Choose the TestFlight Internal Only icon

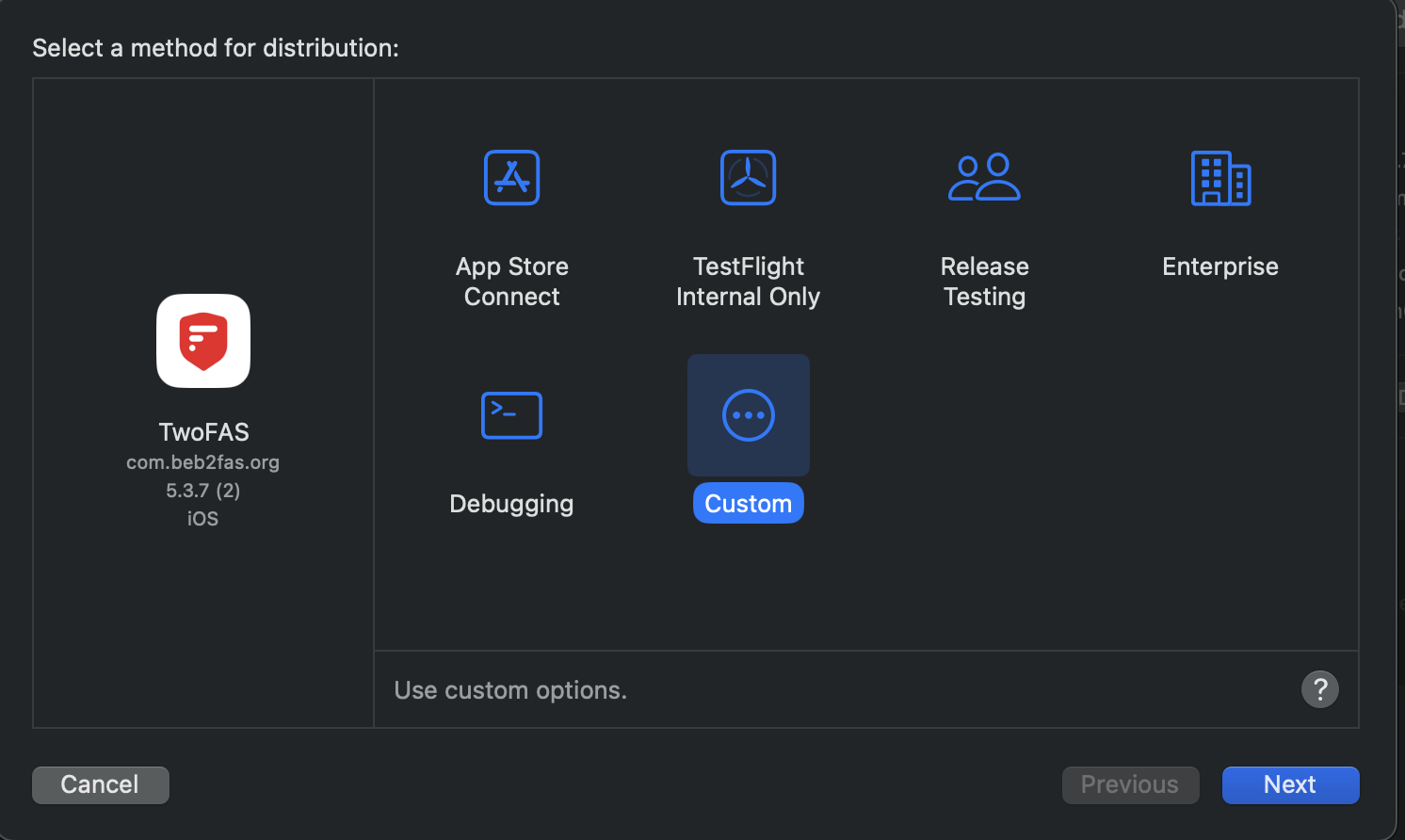point(748,177)
